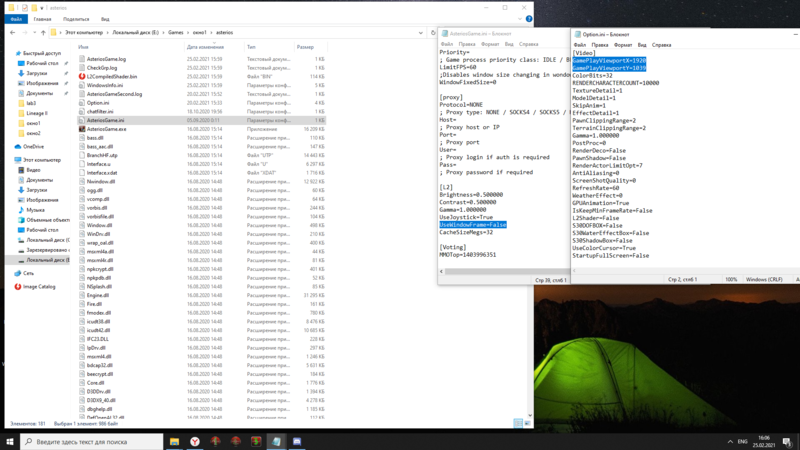800x450 pixels.
Task: Click the blue 'Файл' button in Explorer
Action: pyautogui.click(x=16, y=18)
